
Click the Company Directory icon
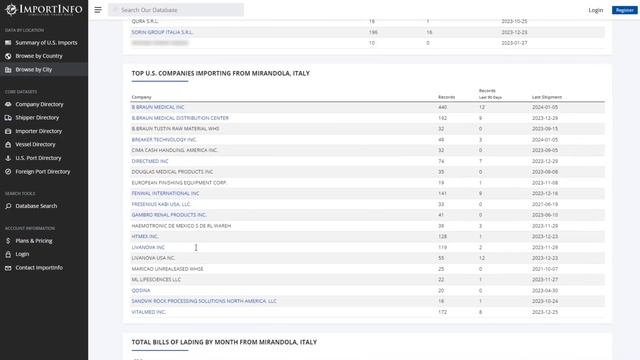pyautogui.click(x=8, y=104)
